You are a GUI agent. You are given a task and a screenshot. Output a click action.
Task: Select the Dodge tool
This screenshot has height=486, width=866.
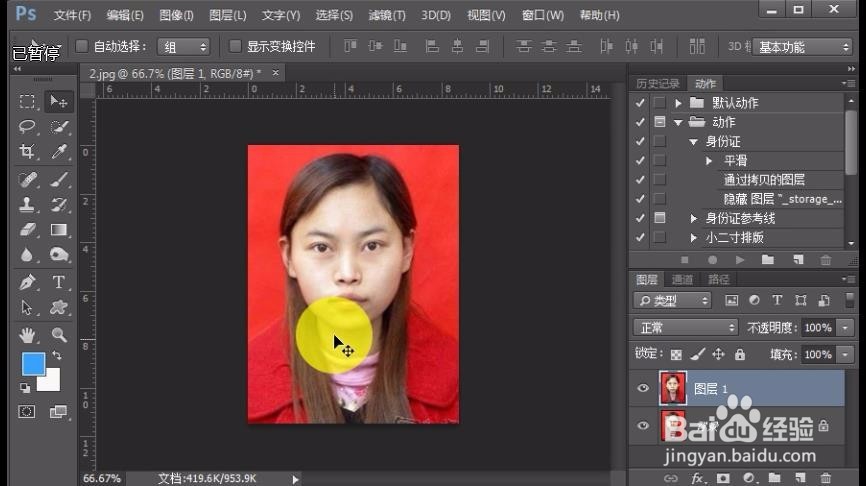coord(59,255)
